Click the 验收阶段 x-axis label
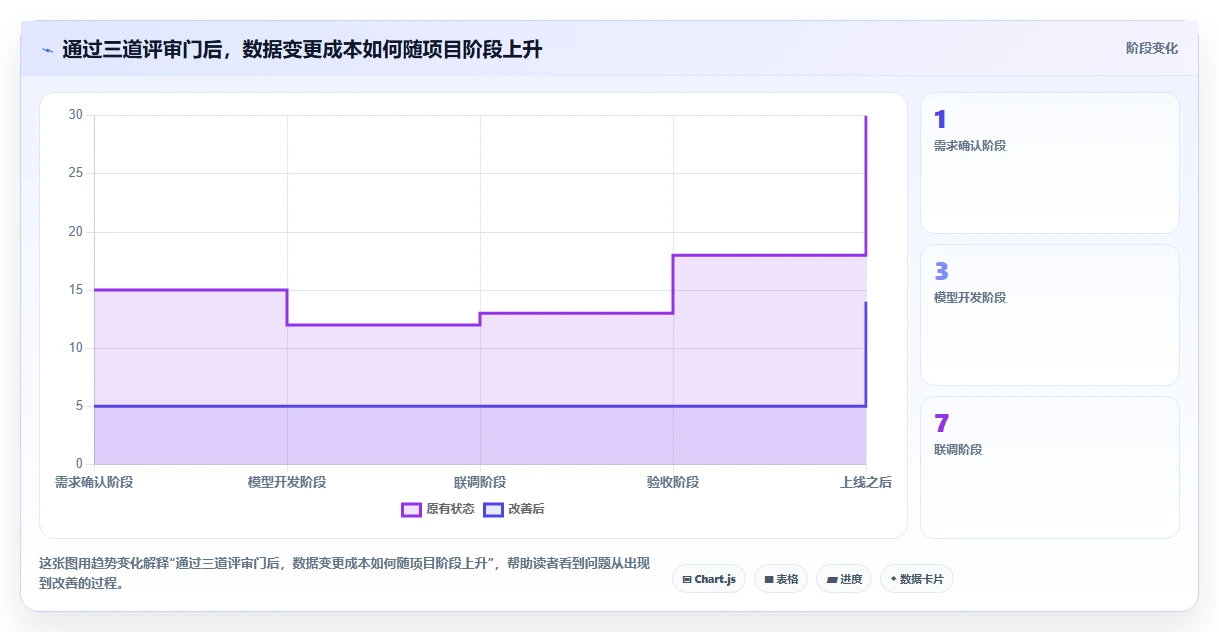Viewport: 1219px width, 632px height. [x=673, y=482]
